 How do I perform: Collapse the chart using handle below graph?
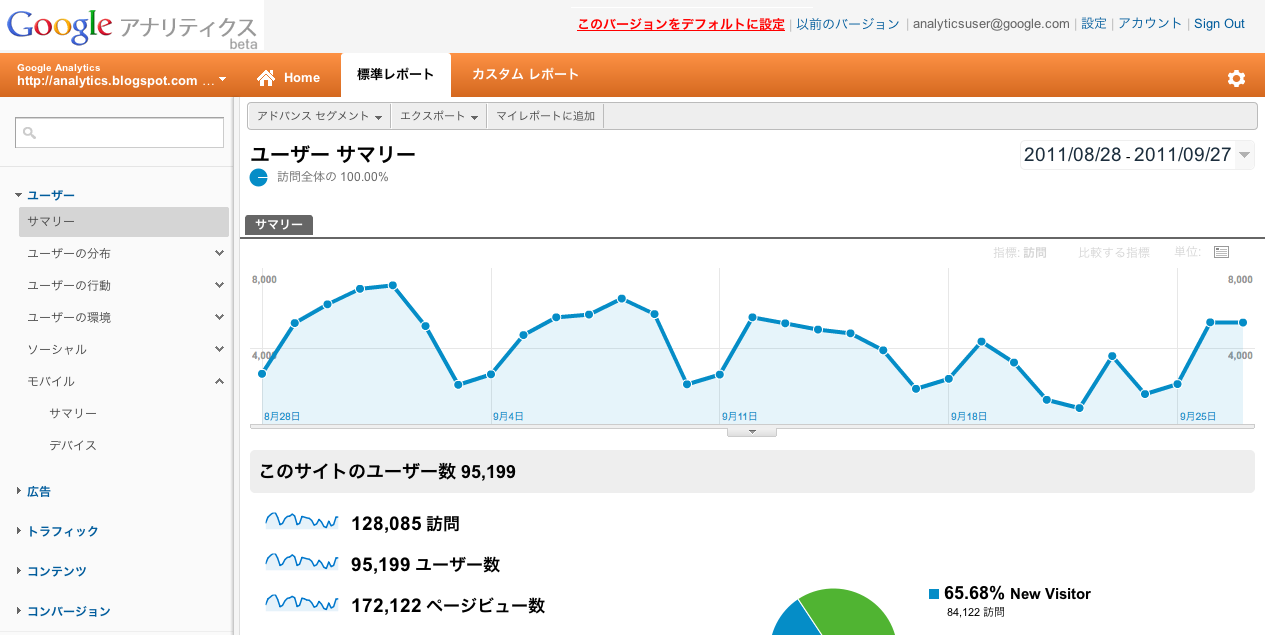[x=752, y=432]
